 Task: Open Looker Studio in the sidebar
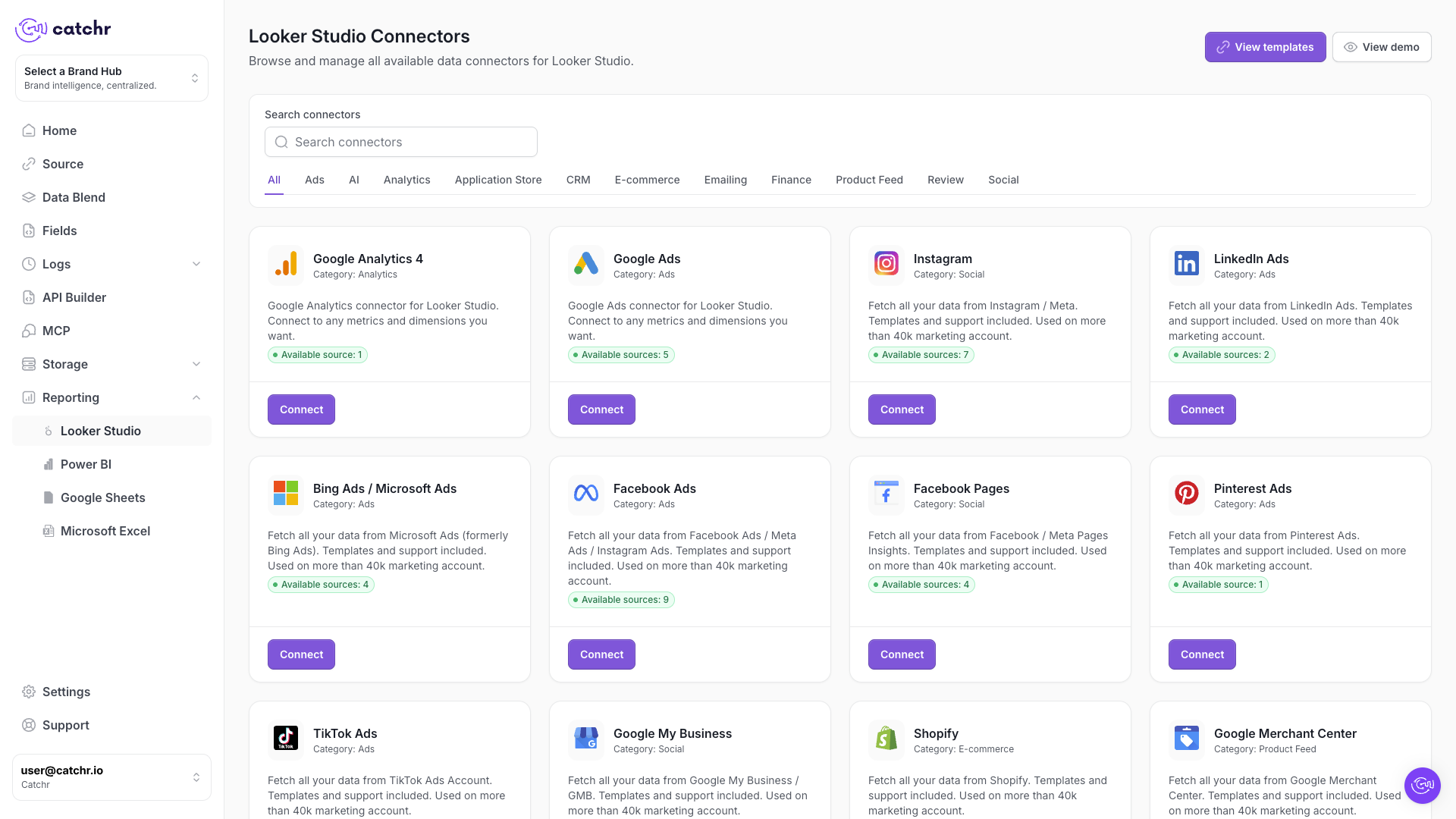tap(111, 431)
